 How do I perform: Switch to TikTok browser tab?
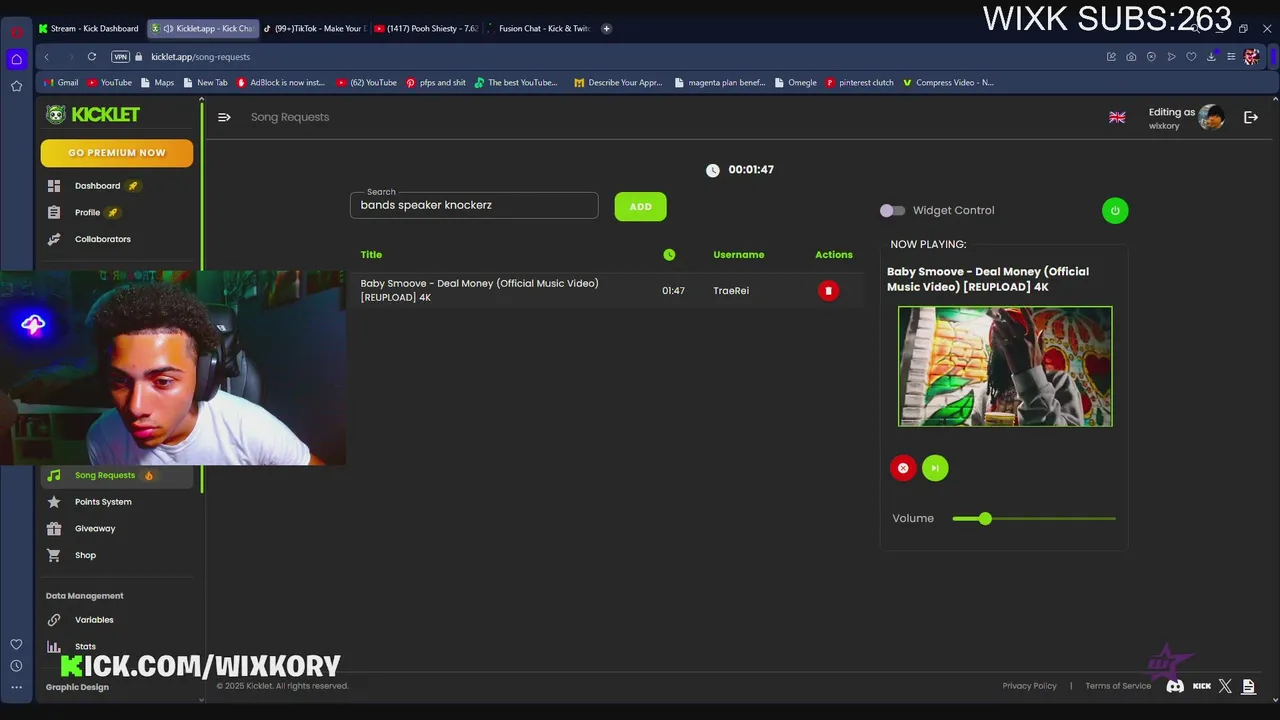pos(315,28)
